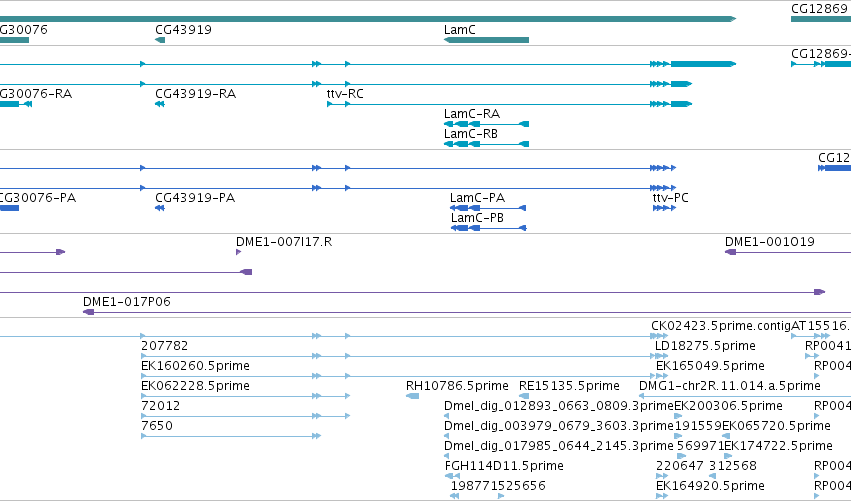The image size is (851, 501).
Task: Select the LamC-RA transcript label
Action: [x=472, y=114]
